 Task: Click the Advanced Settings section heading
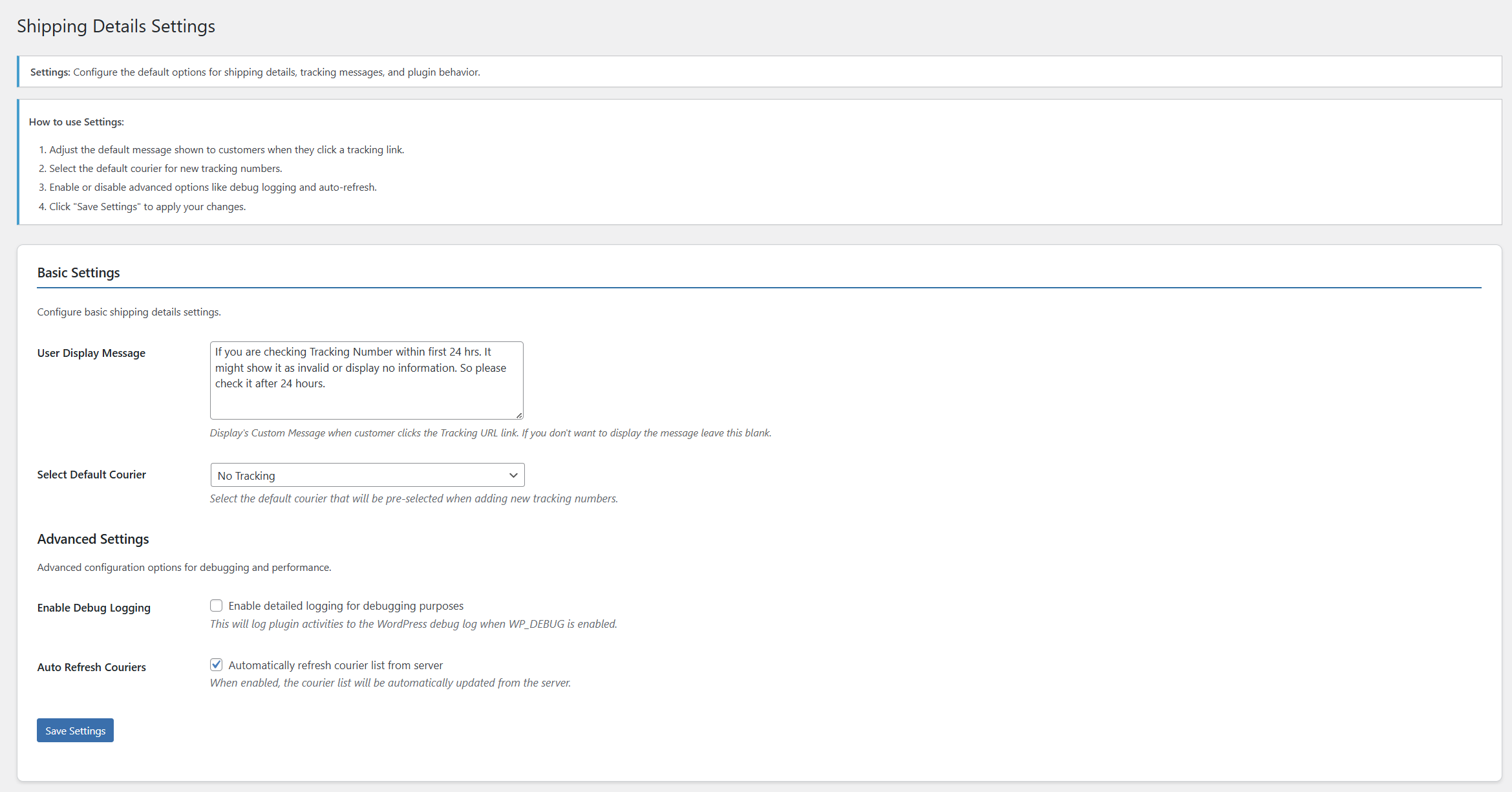point(93,539)
